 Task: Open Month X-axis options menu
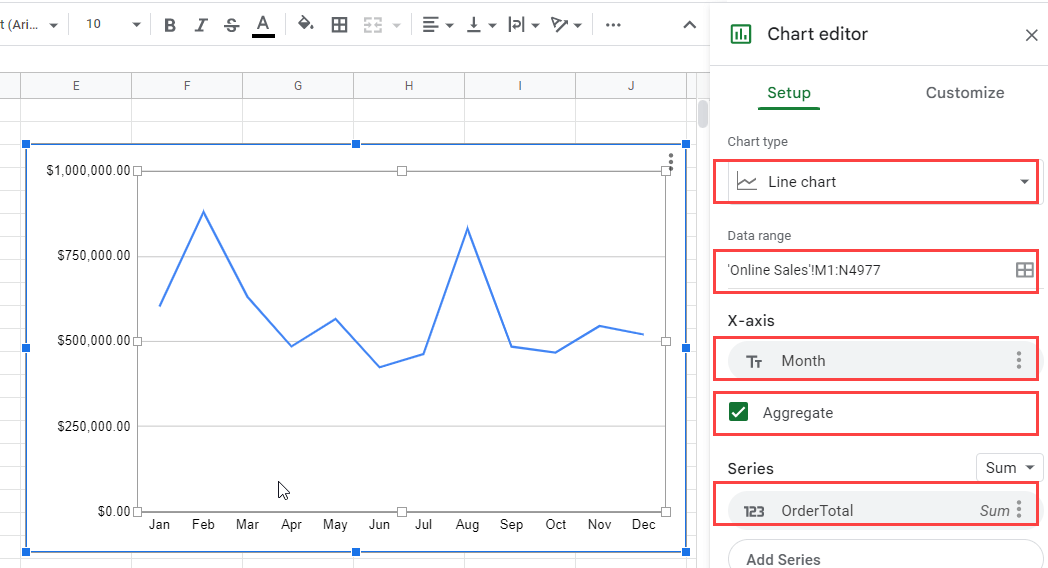pos(1019,360)
